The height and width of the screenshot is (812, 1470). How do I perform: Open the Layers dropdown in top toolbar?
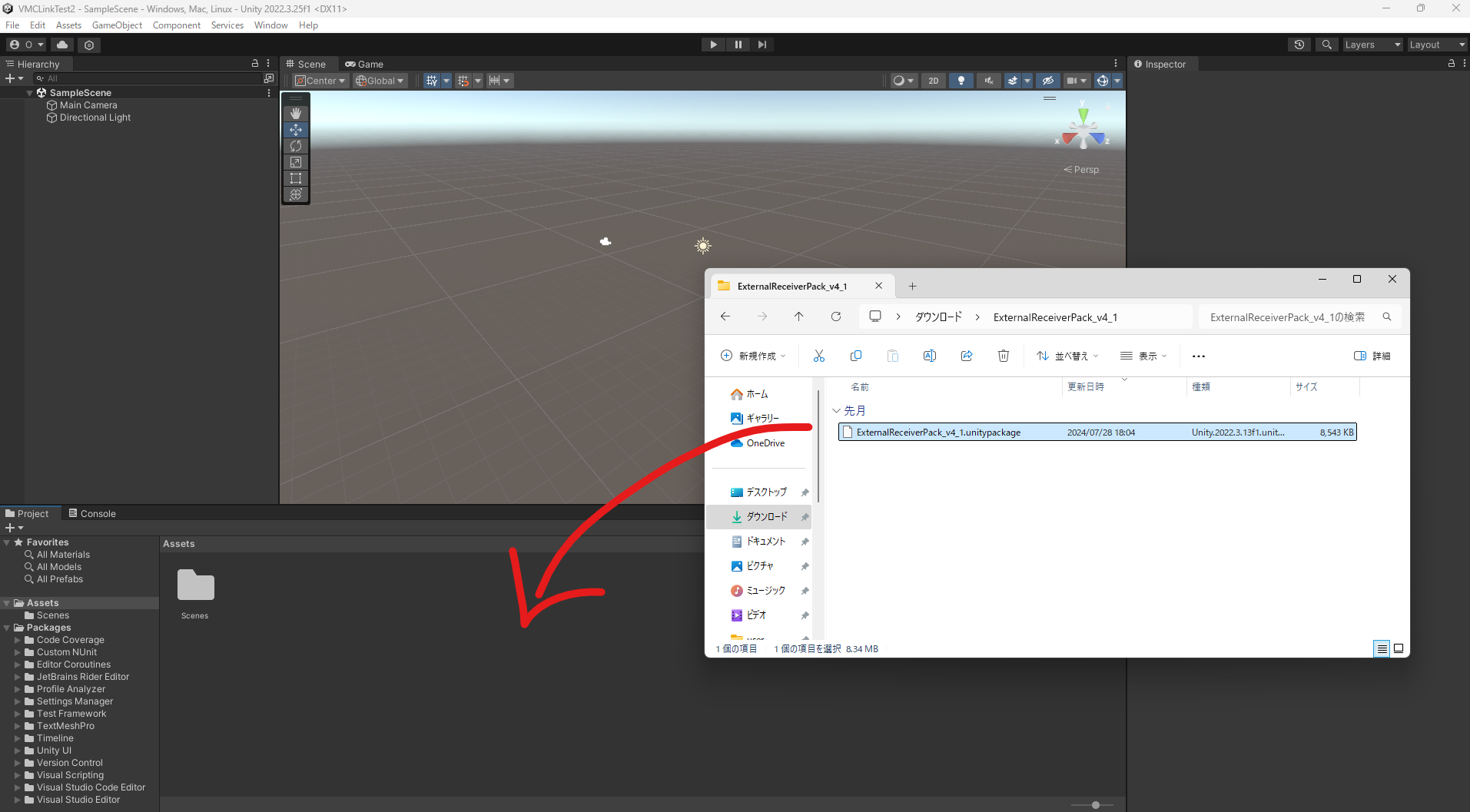coord(1372,44)
